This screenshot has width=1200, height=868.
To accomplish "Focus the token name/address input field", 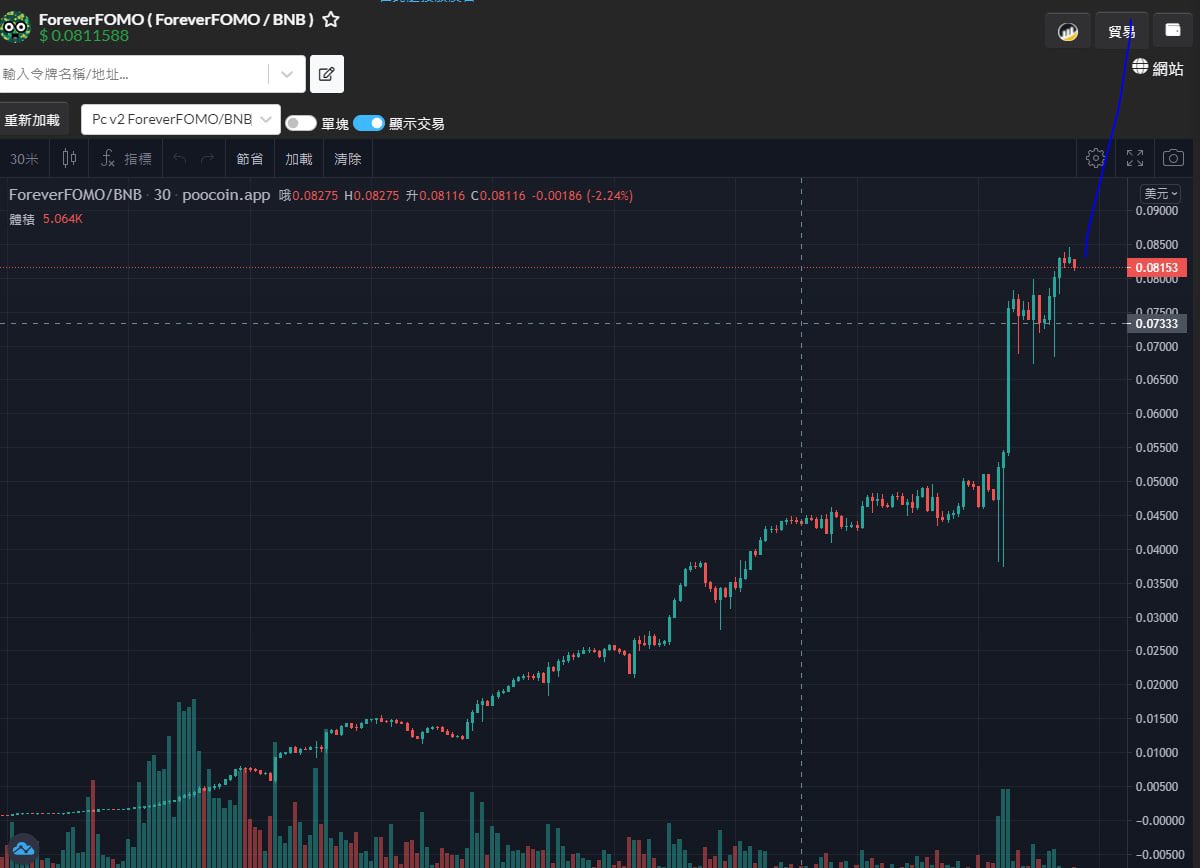I will (135, 74).
